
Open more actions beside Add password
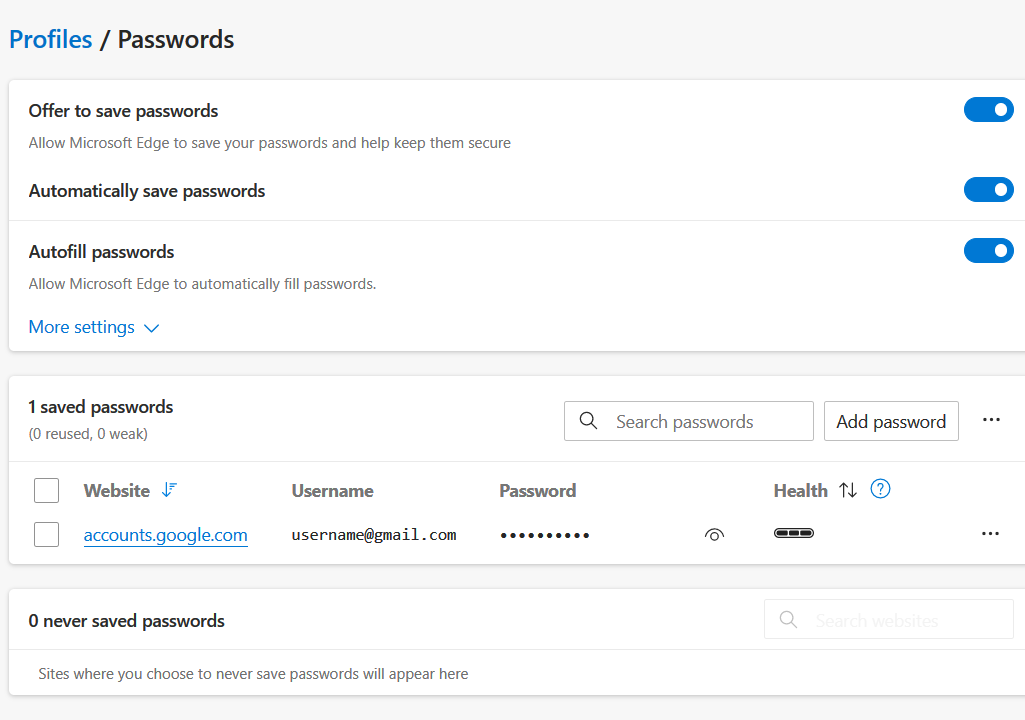[991, 420]
